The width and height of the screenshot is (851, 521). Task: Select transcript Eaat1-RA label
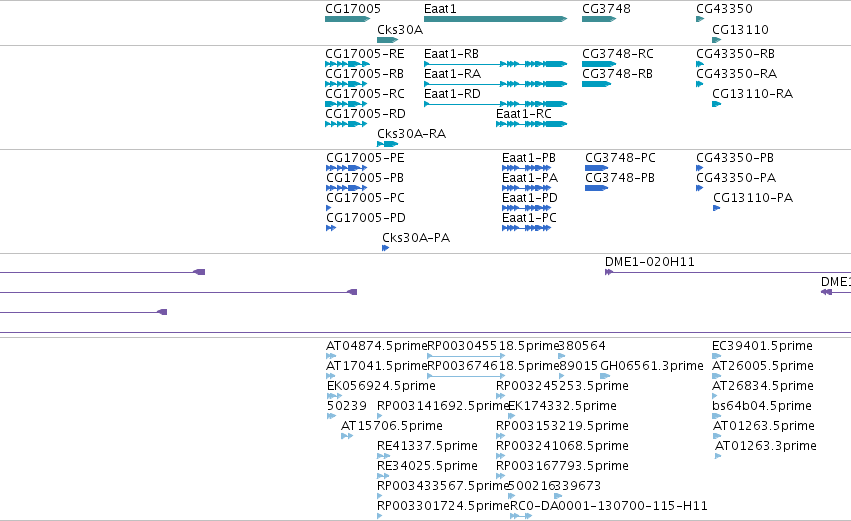pyautogui.click(x=452, y=74)
